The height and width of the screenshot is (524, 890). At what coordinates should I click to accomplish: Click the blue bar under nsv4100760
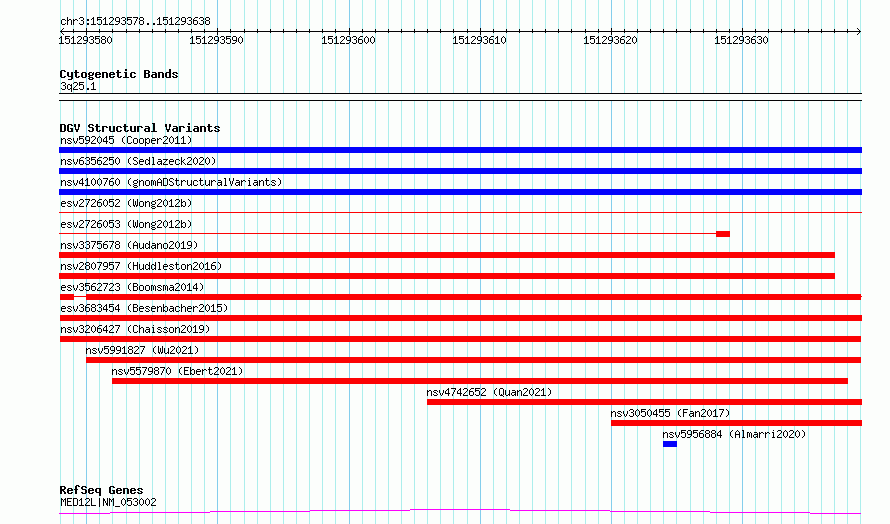coord(460,192)
